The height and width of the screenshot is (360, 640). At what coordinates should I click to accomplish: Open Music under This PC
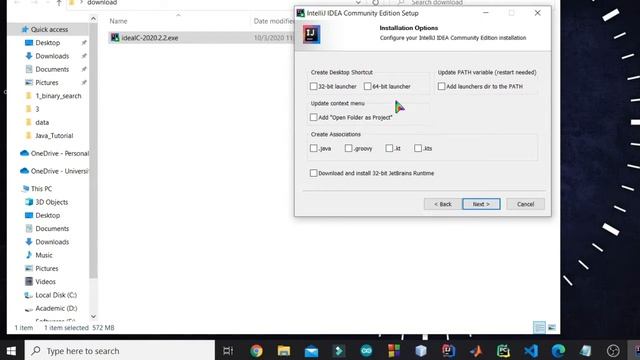pos(44,255)
